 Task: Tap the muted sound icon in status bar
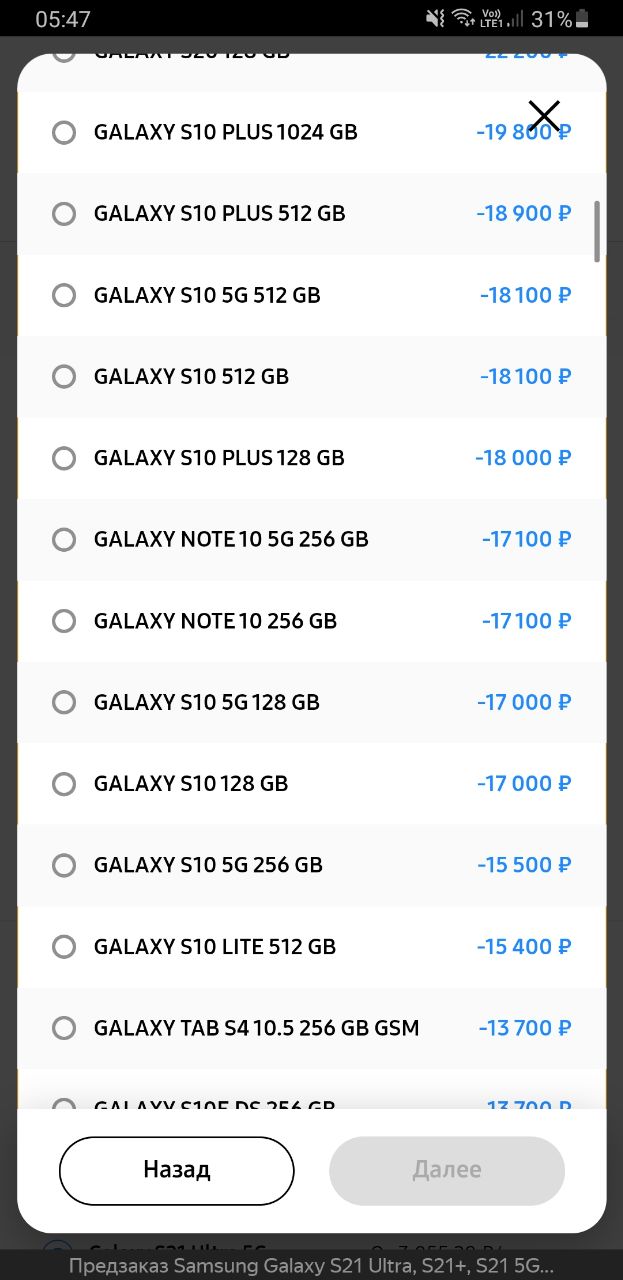pyautogui.click(x=435, y=18)
